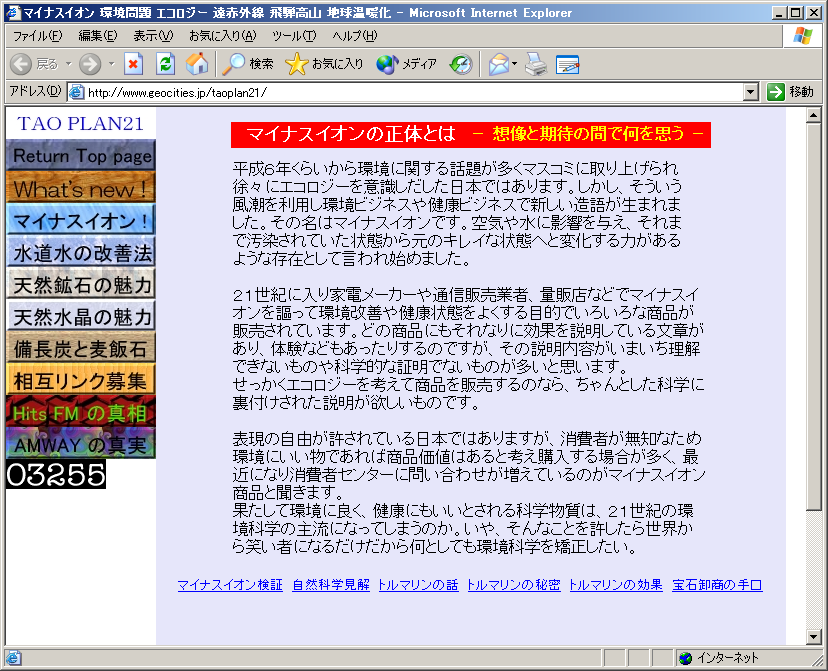Open the ヘルプ(H) menu
The height and width of the screenshot is (671, 828).
(x=355, y=36)
